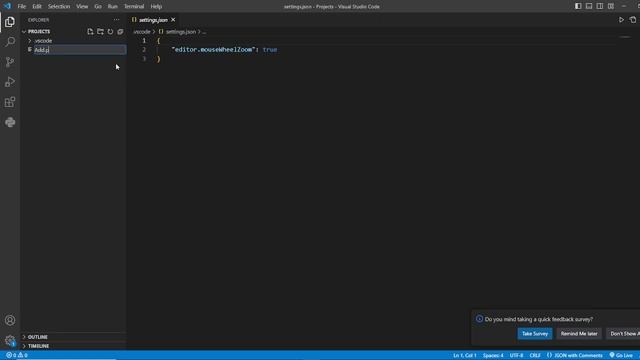The image size is (640, 360).
Task: Open the Extensions view
Action: pyautogui.click(x=10, y=102)
